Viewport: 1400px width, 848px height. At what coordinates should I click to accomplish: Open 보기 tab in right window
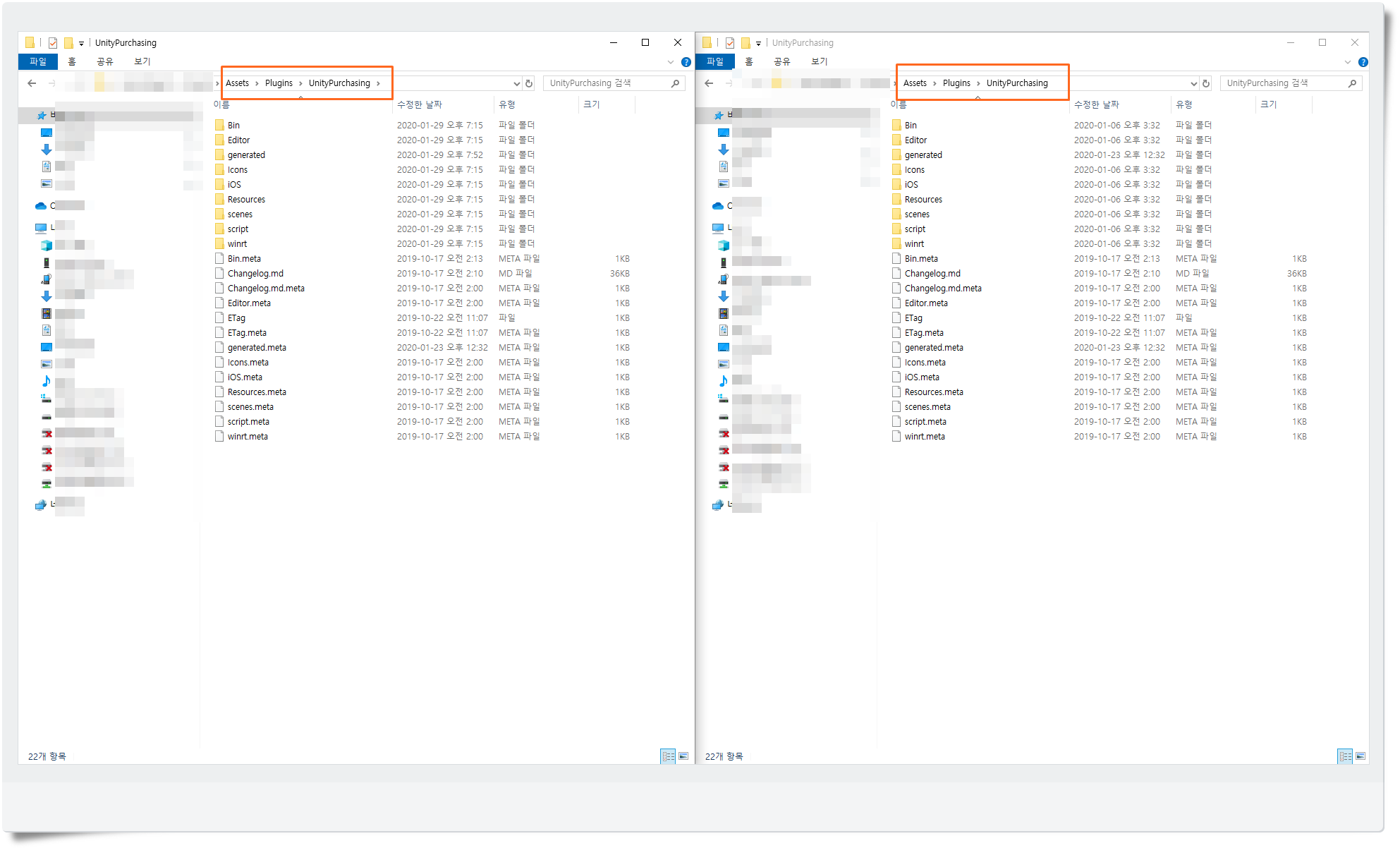pyautogui.click(x=819, y=62)
